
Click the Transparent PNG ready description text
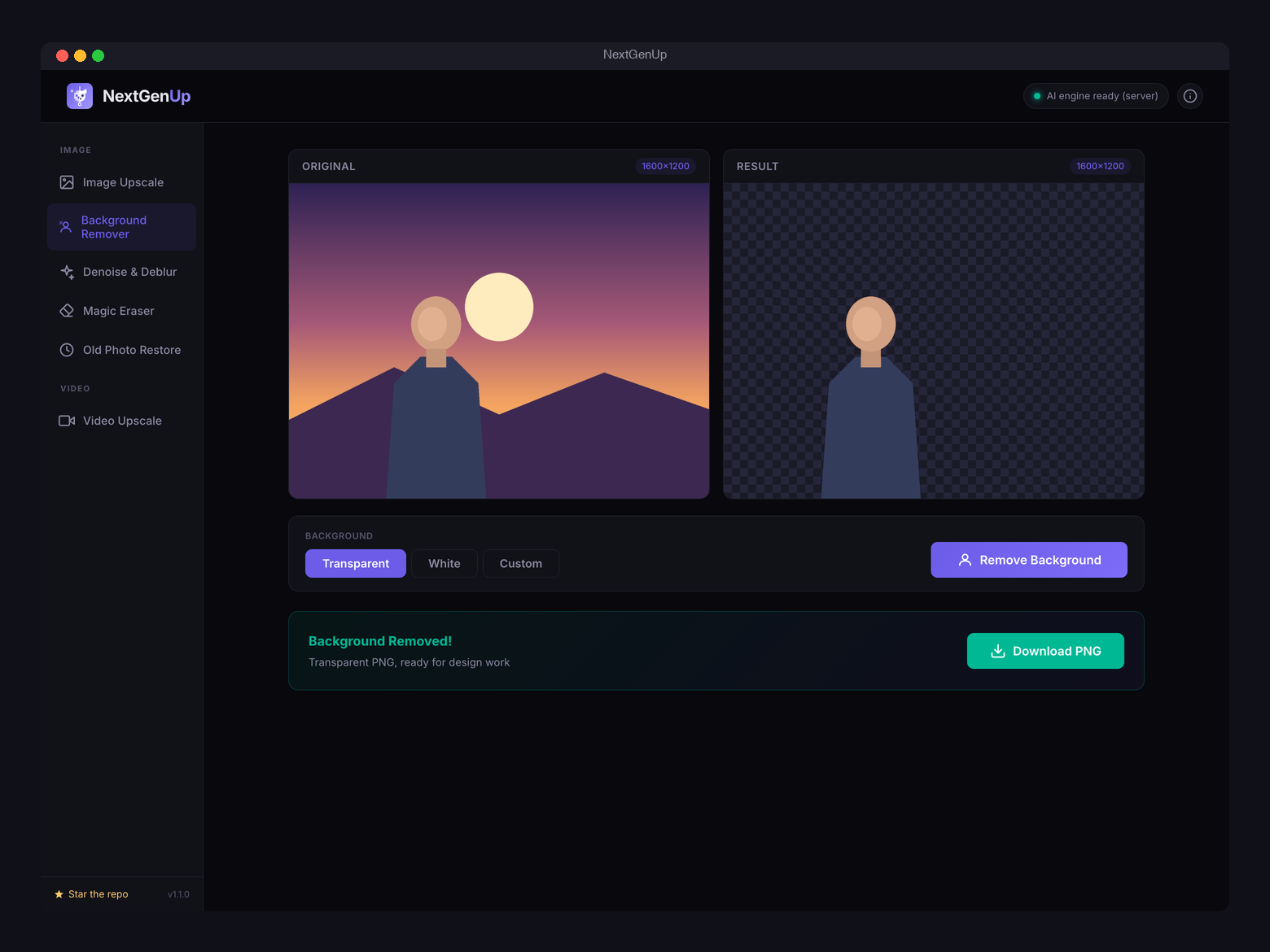click(409, 662)
